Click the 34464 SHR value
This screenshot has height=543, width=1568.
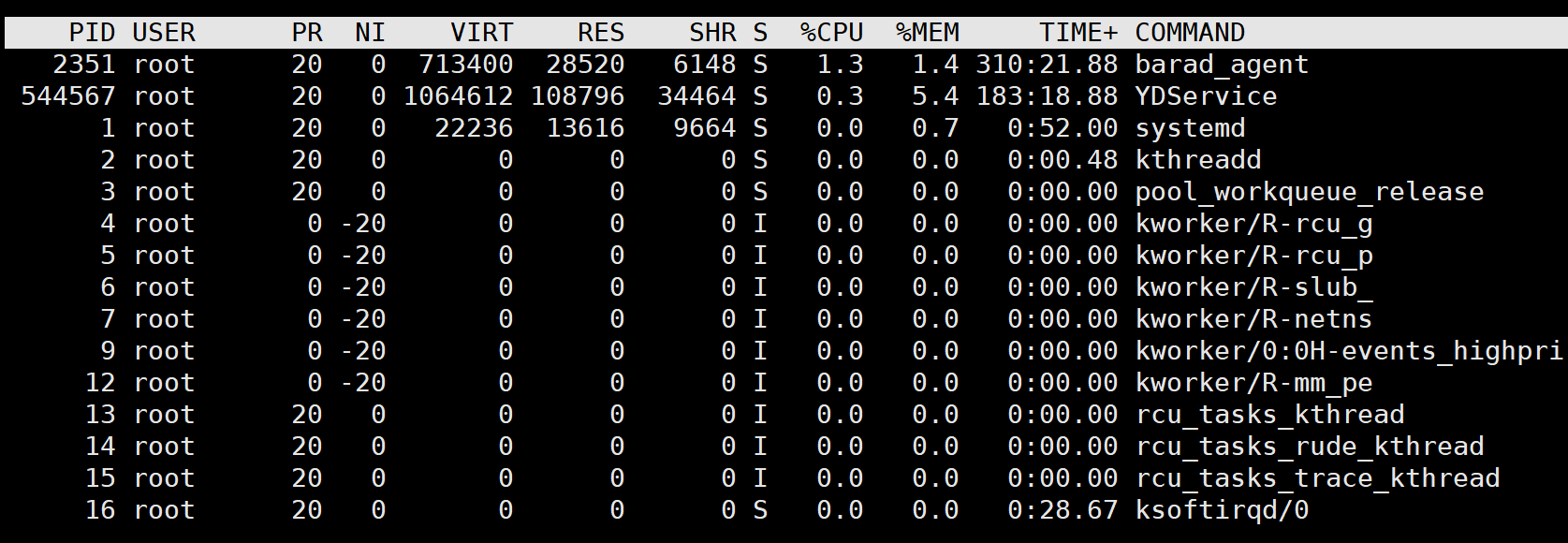pos(696,96)
